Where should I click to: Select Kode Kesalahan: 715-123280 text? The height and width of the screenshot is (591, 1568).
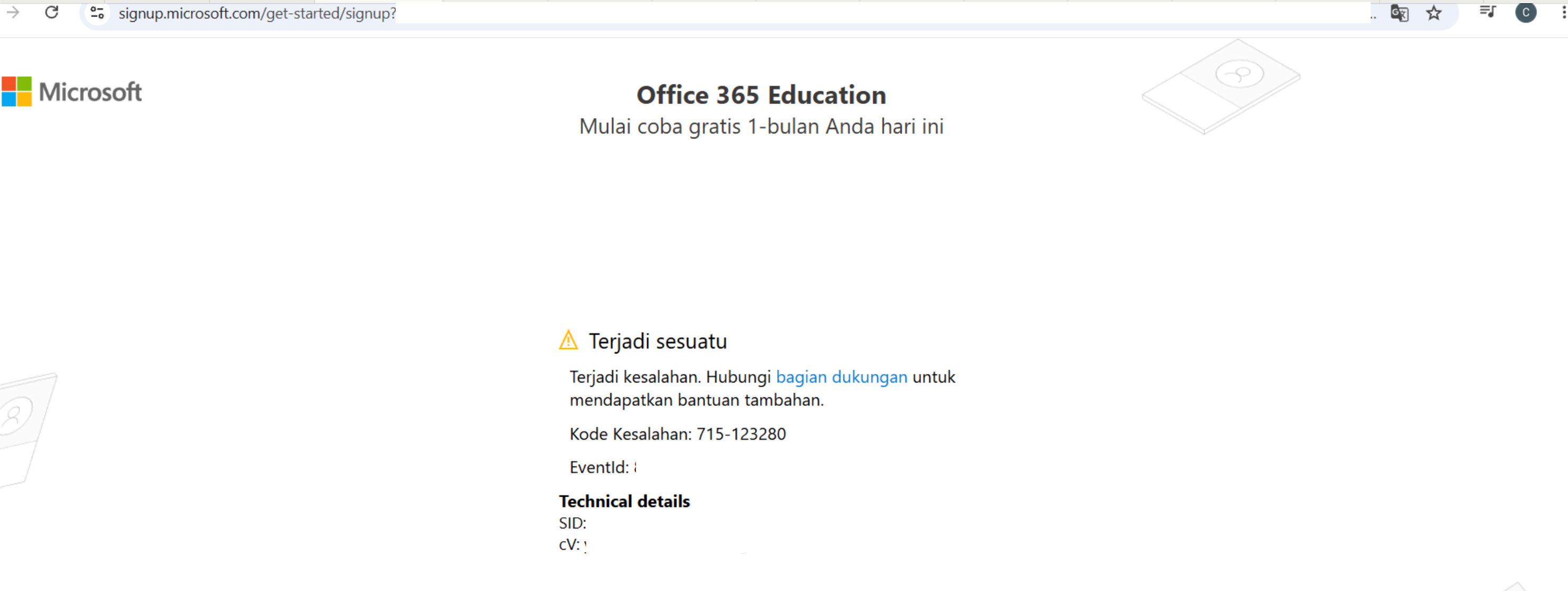coord(677,434)
